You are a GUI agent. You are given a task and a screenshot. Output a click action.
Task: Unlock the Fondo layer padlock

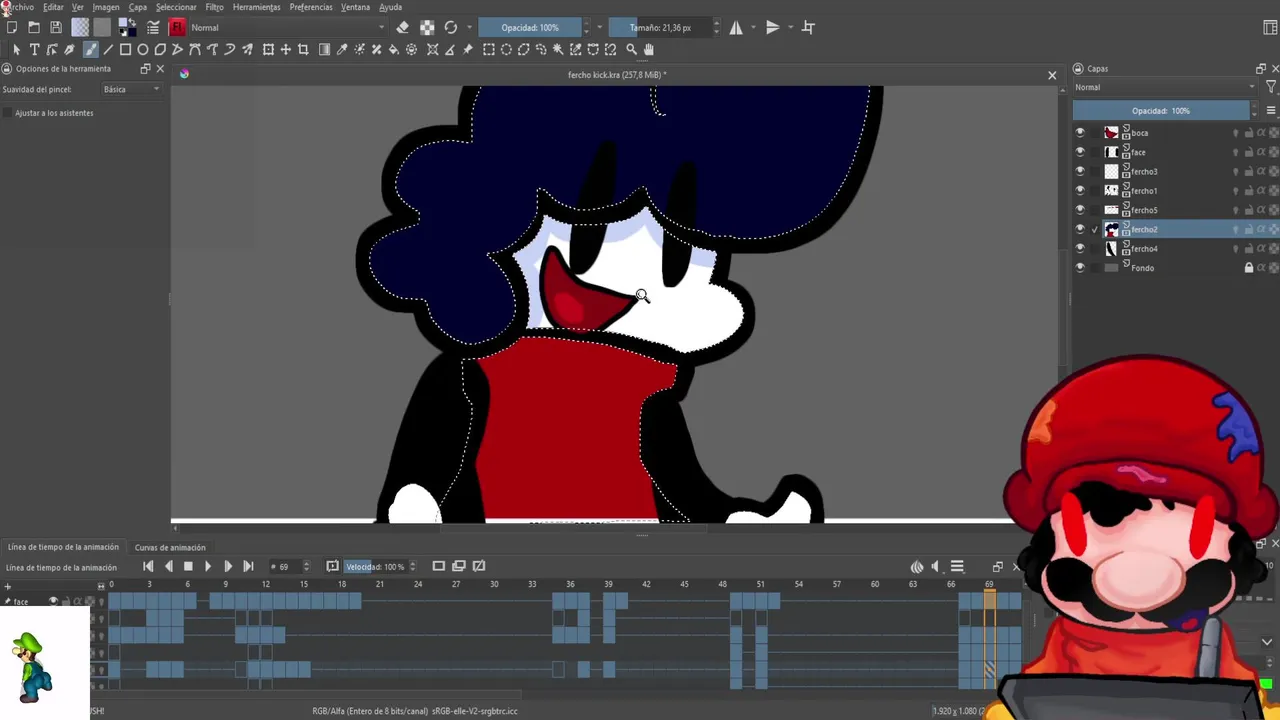click(x=1248, y=268)
